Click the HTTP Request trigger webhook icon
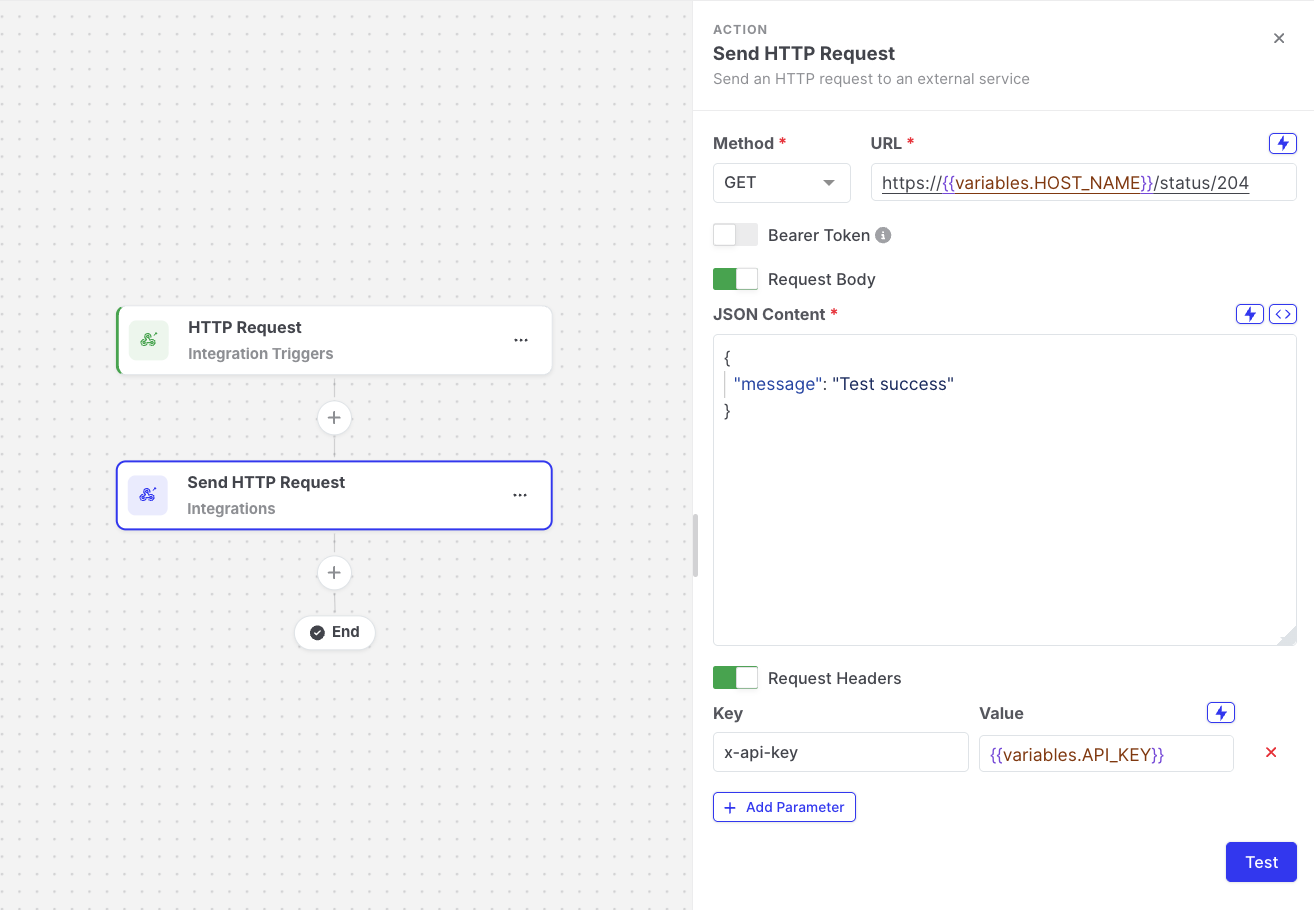 (x=148, y=340)
